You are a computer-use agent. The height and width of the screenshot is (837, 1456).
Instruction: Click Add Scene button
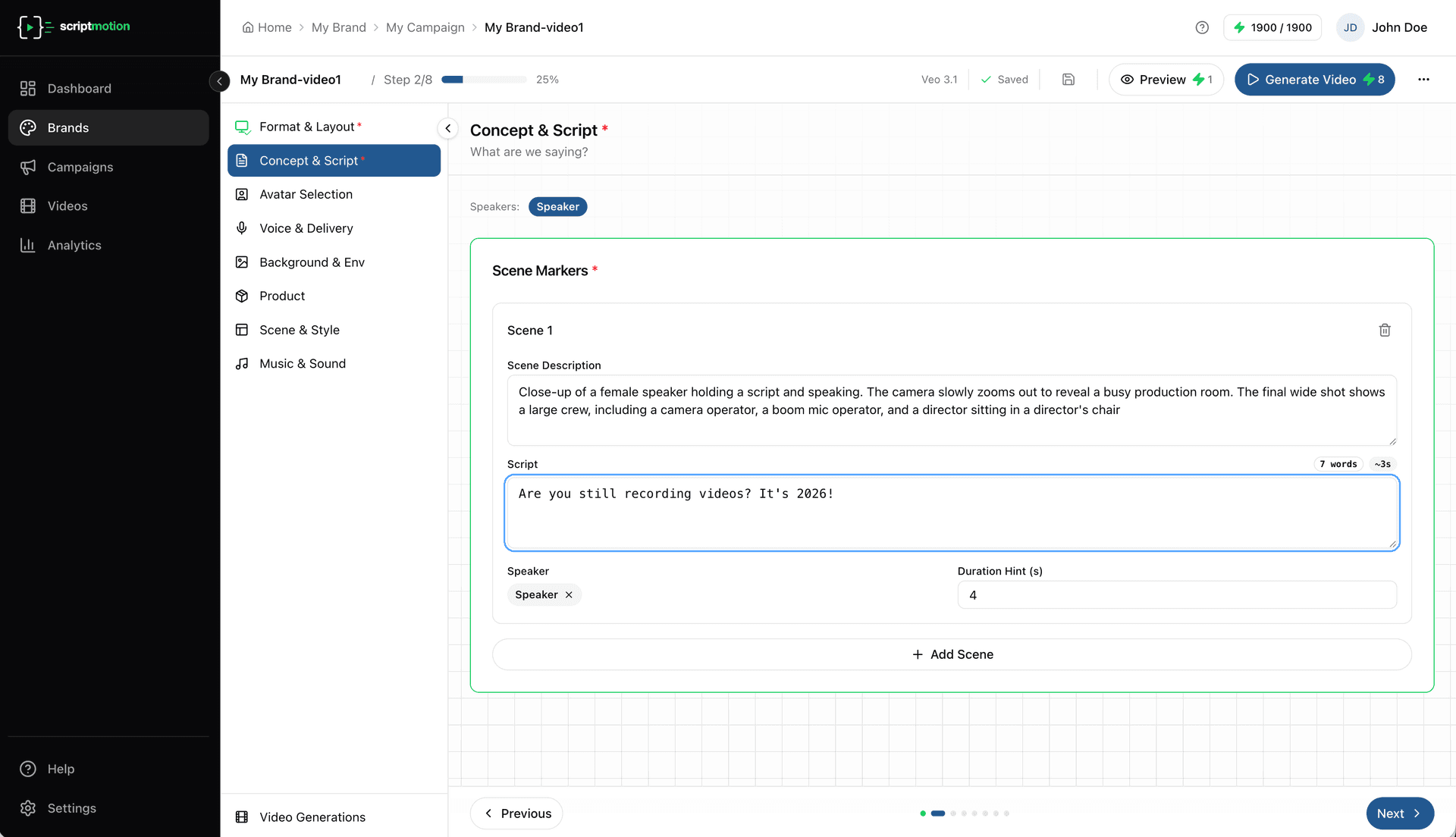click(x=952, y=654)
